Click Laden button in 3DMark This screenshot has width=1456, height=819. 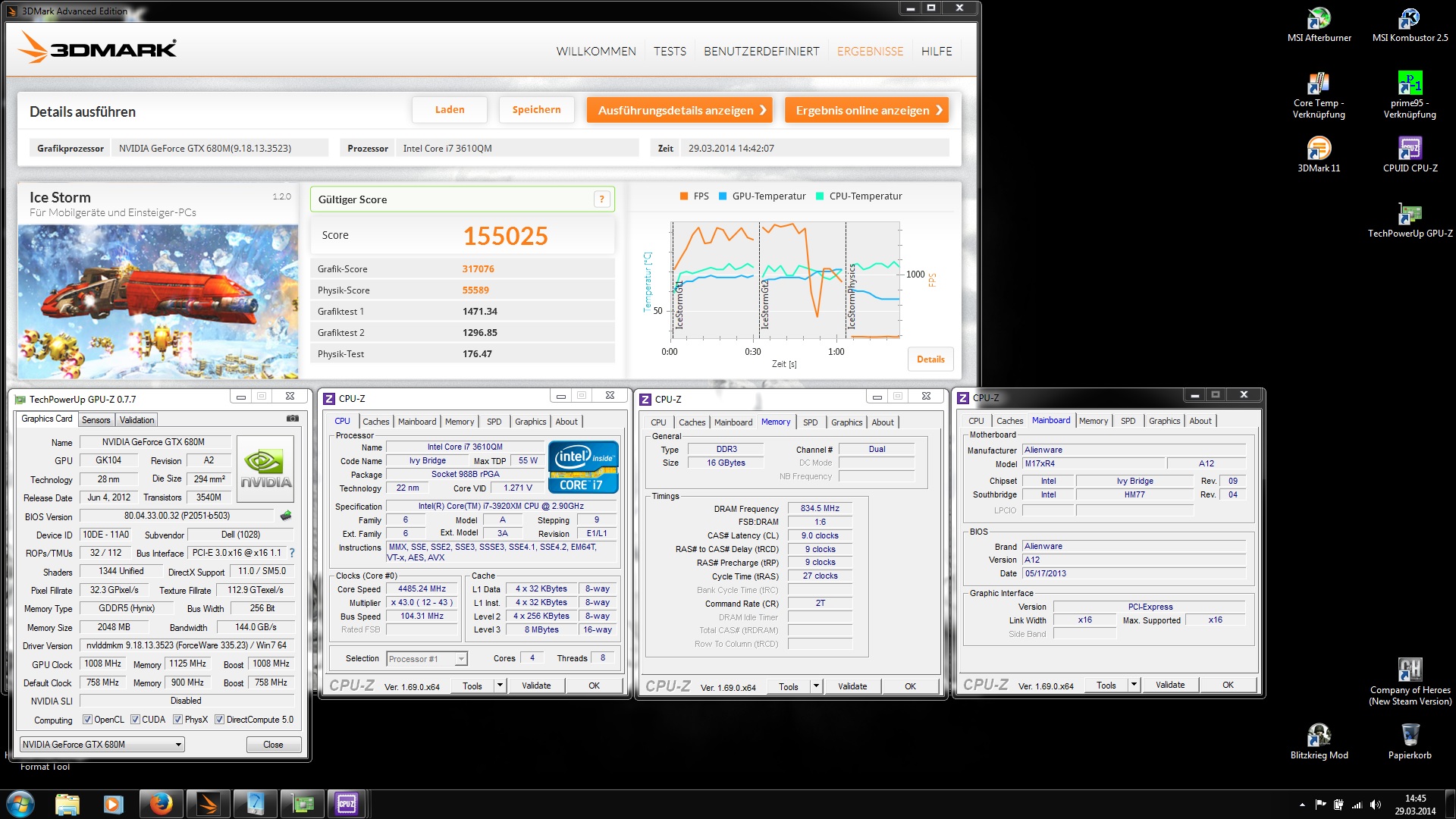click(x=450, y=110)
